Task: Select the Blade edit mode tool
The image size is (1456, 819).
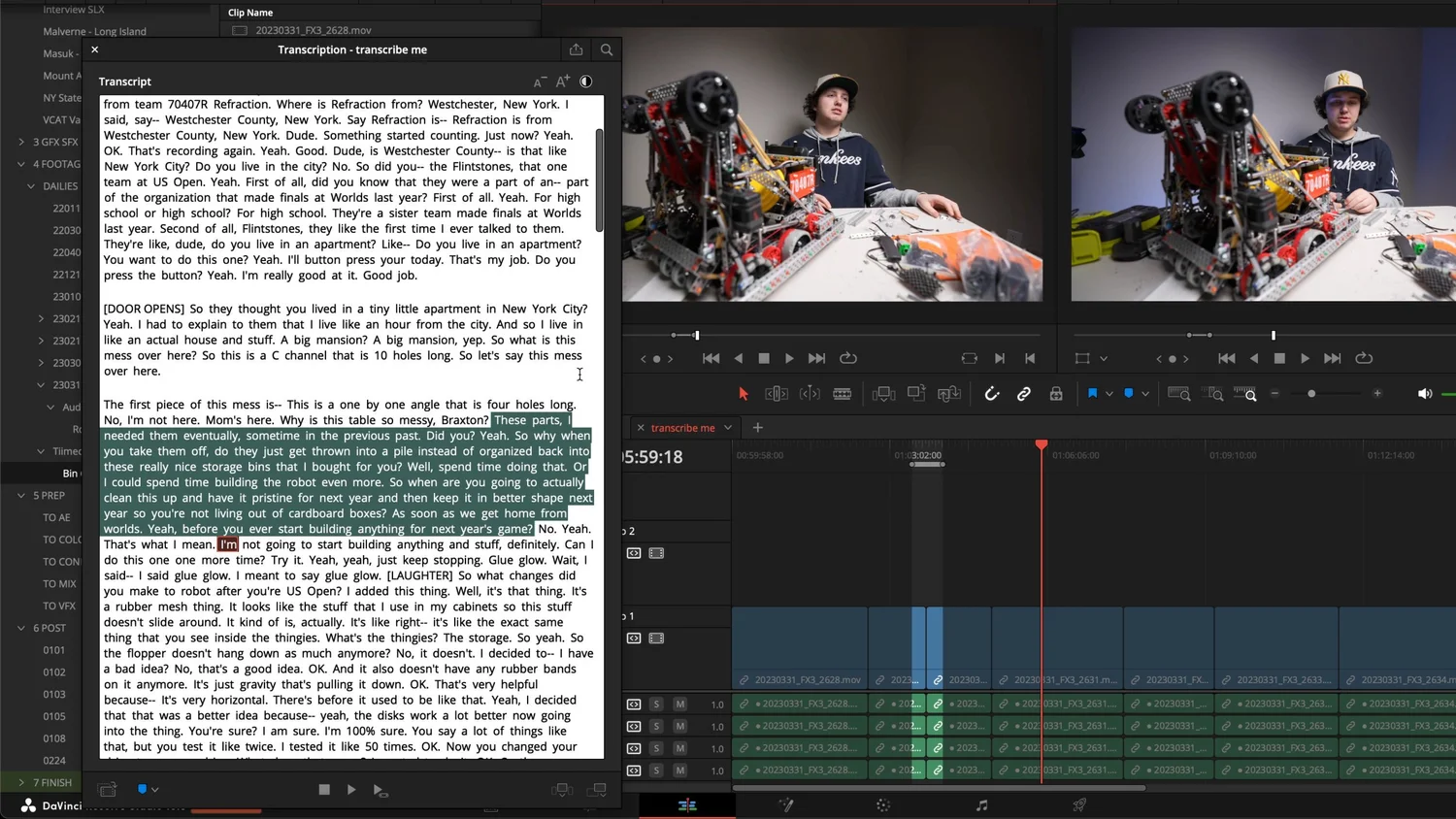Action: 842,393
